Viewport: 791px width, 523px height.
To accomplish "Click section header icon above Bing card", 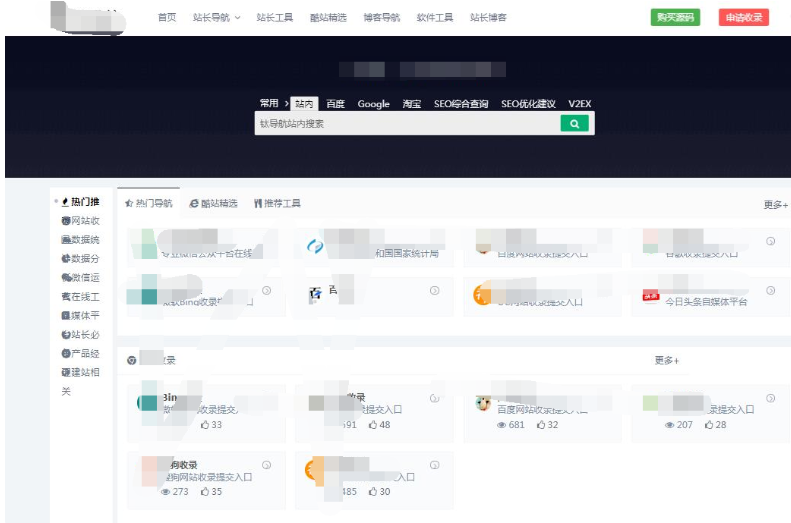I will [132, 360].
